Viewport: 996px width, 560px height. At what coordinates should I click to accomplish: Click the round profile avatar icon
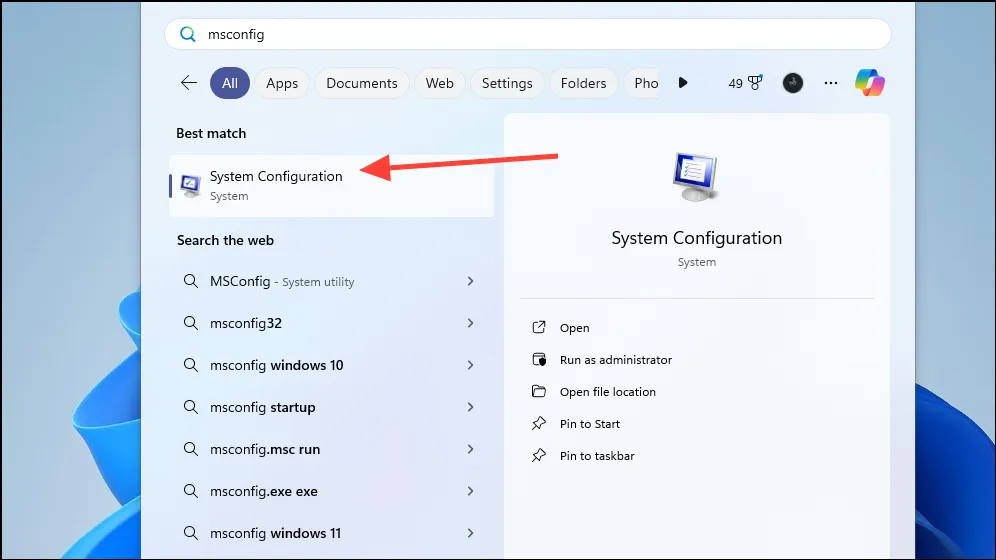click(x=792, y=83)
